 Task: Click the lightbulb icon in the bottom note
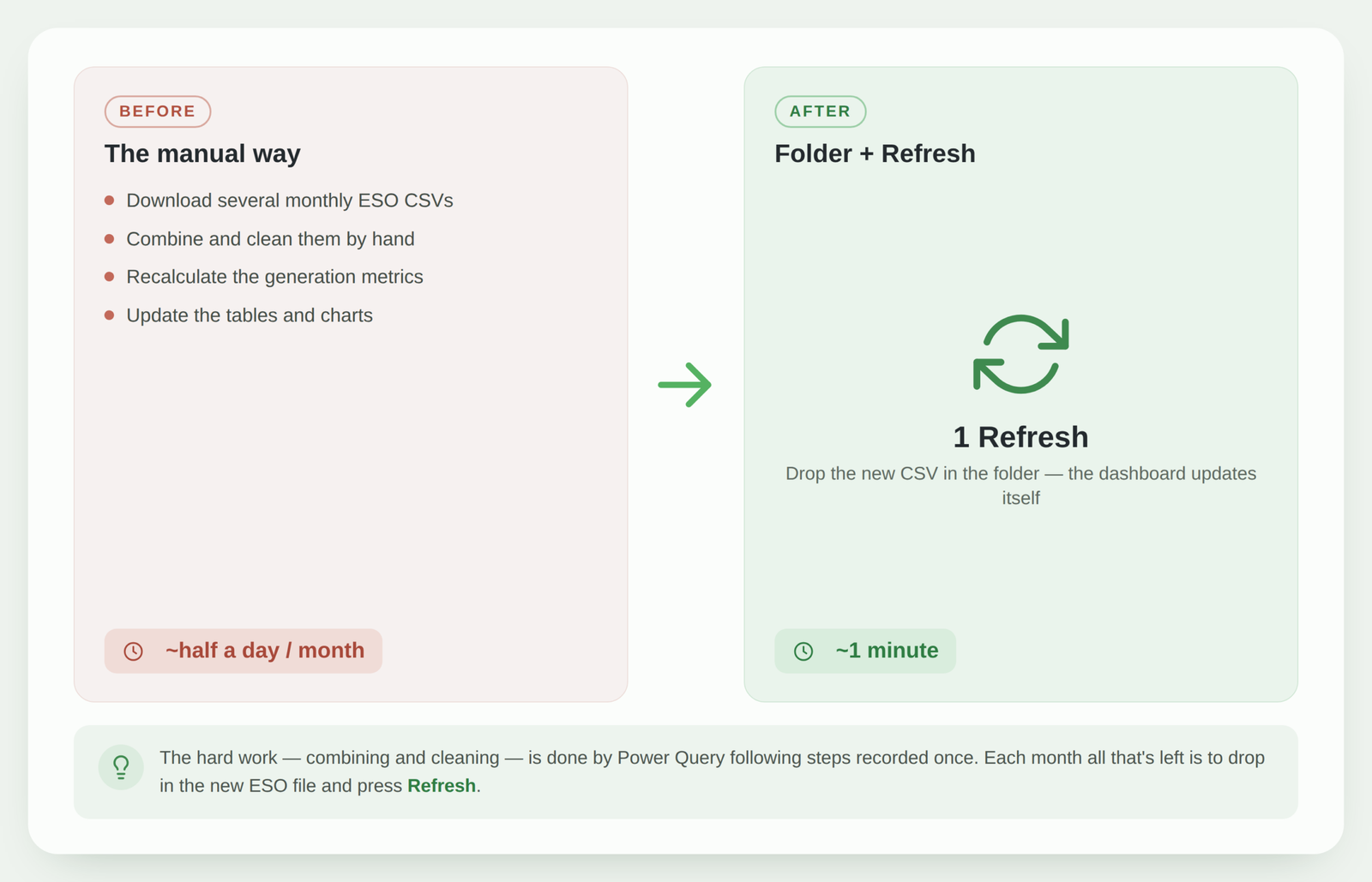point(121,767)
